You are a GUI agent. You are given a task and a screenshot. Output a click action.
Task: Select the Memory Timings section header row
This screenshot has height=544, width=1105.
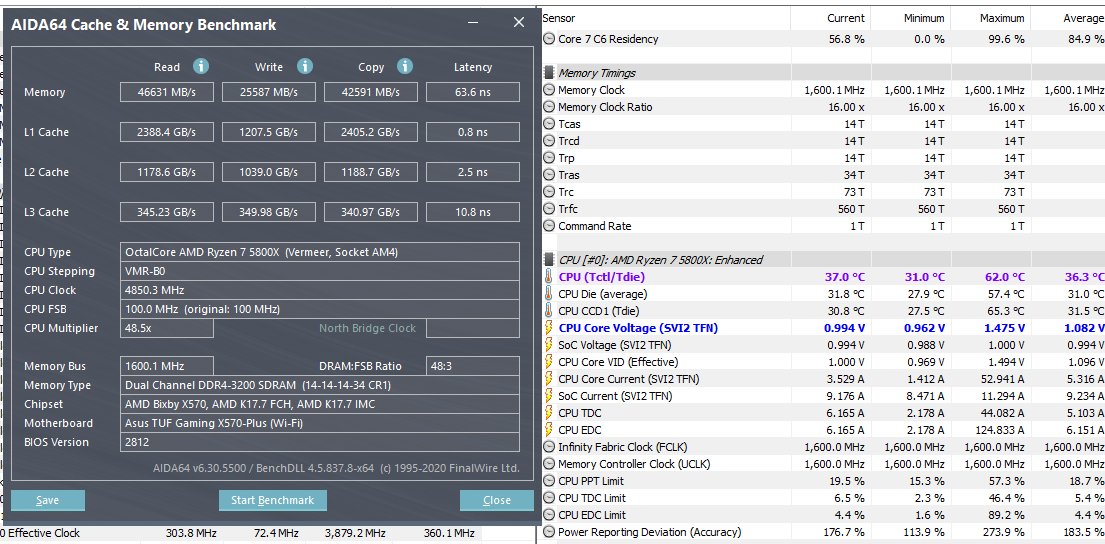(x=822, y=73)
